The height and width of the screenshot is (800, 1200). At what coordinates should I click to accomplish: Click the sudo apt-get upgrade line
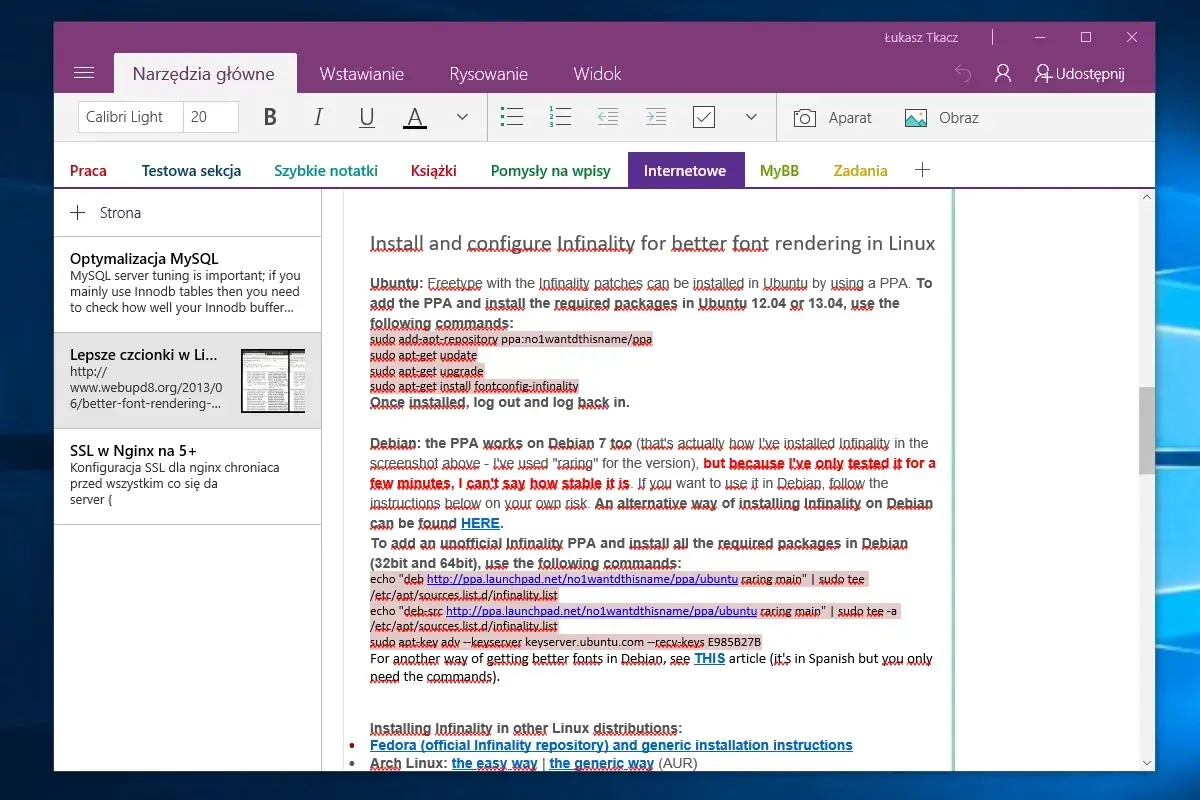(427, 371)
